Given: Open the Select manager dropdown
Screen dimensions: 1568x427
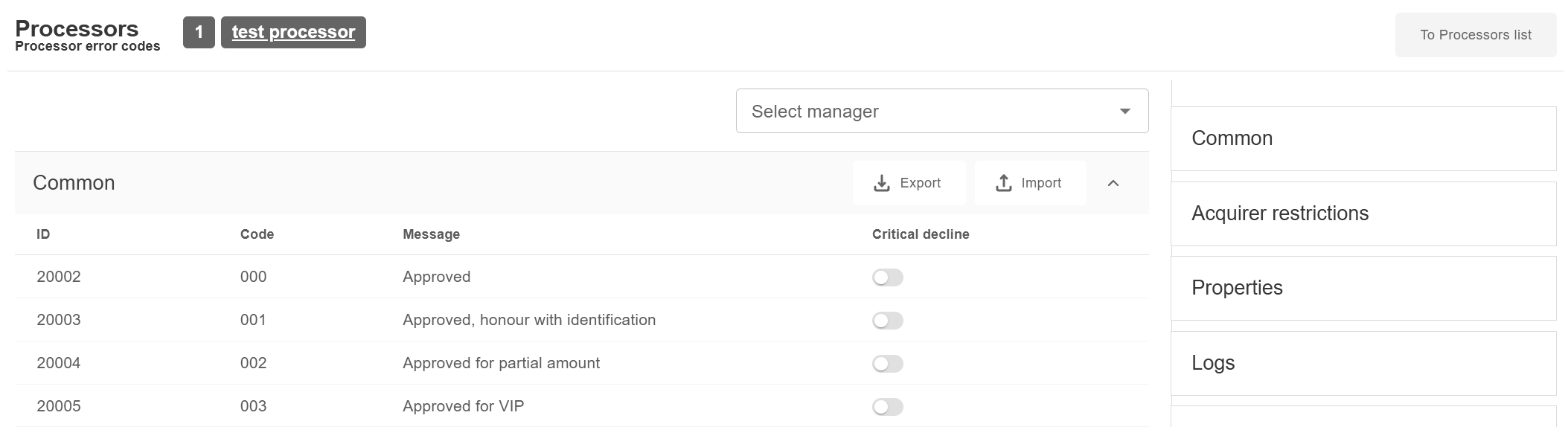Looking at the screenshot, I should 941,112.
